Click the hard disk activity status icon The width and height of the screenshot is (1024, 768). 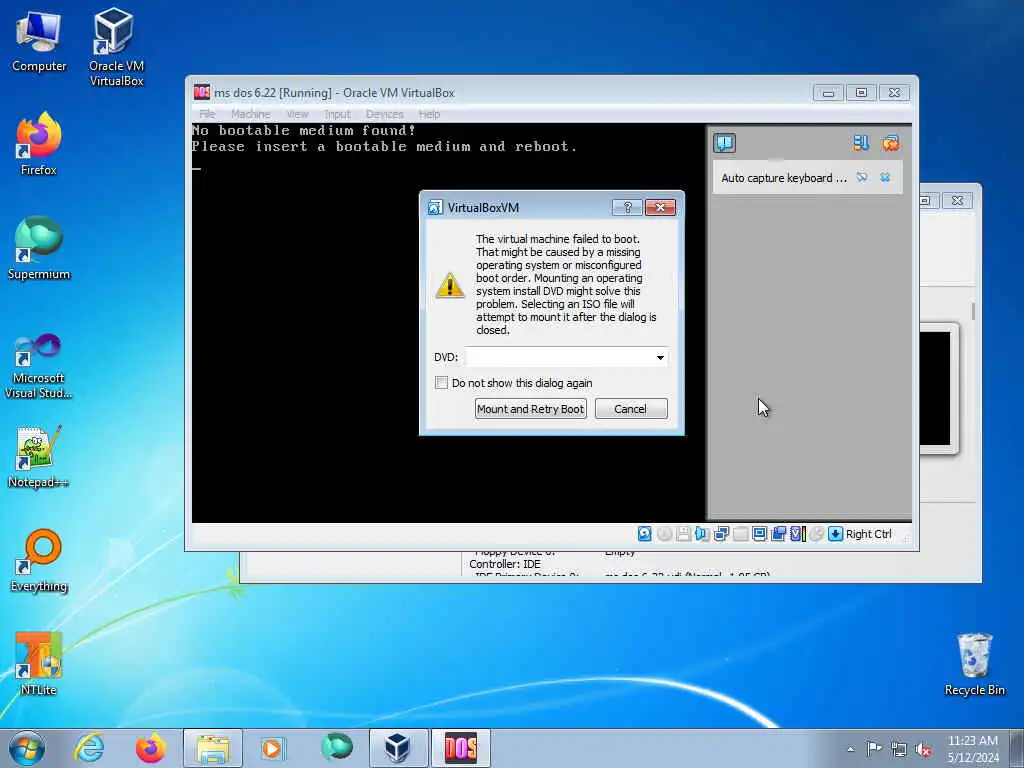coord(645,534)
